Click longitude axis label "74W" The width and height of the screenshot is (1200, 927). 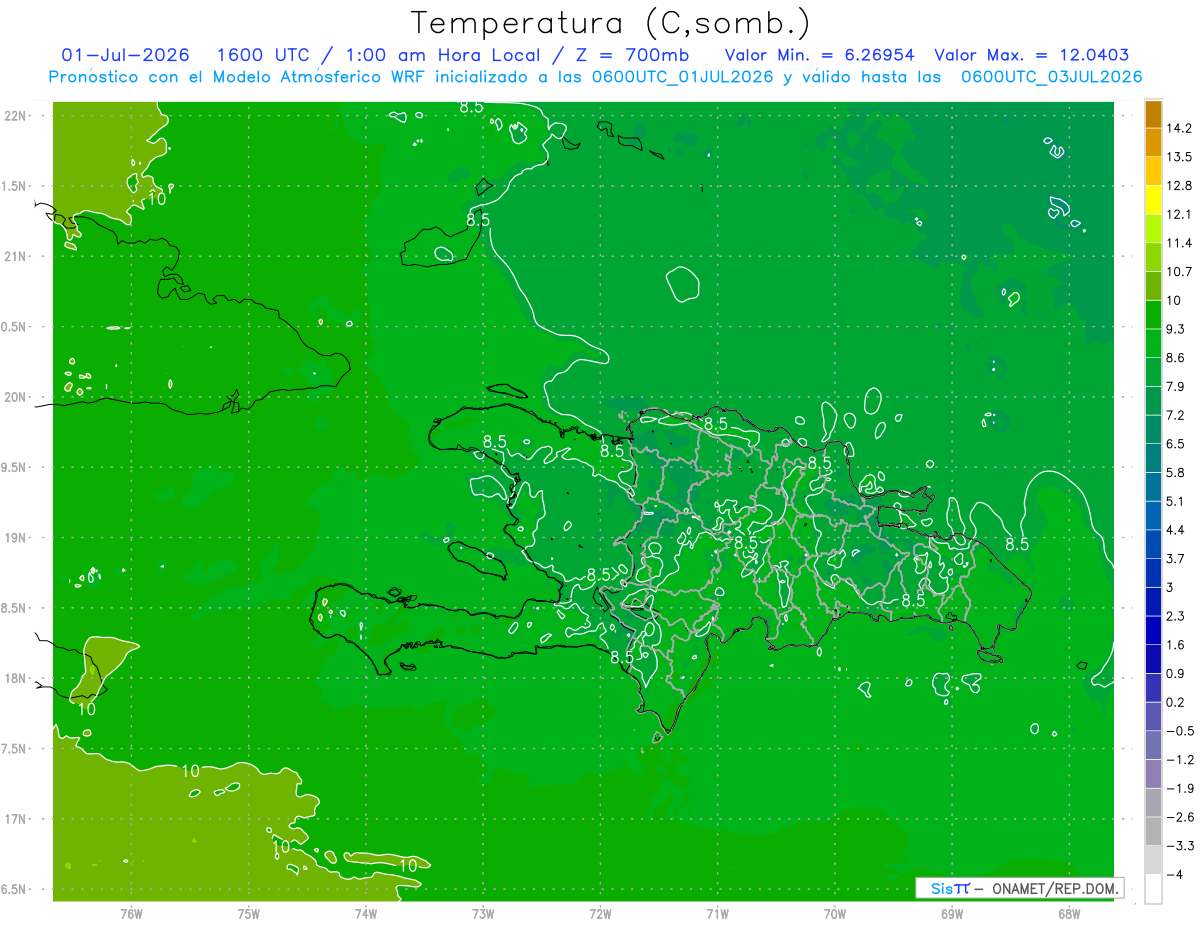[365, 913]
